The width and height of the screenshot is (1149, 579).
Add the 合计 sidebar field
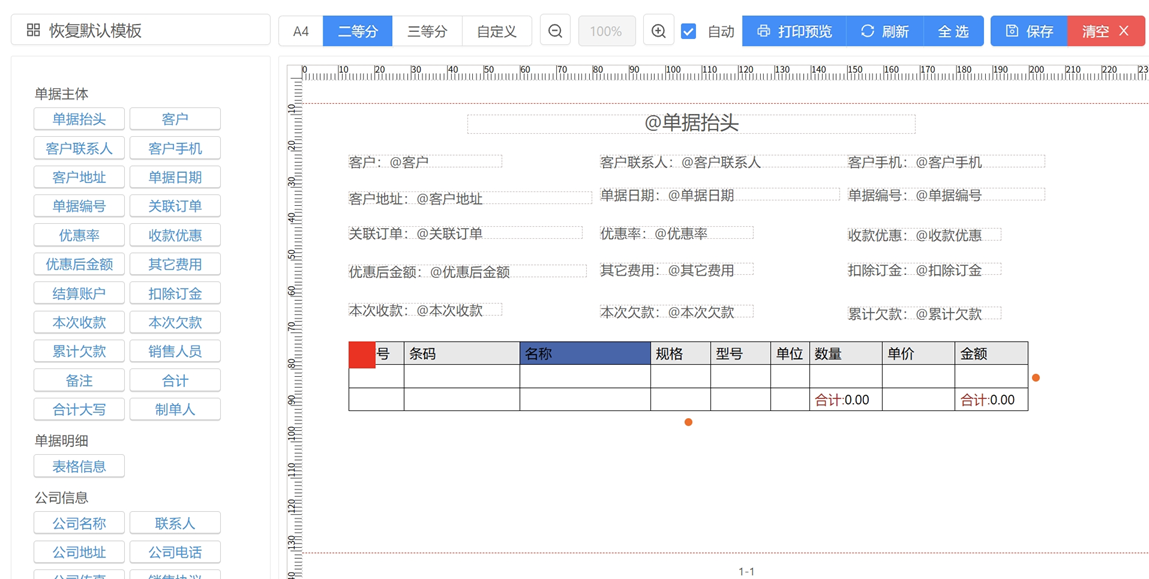pos(175,380)
